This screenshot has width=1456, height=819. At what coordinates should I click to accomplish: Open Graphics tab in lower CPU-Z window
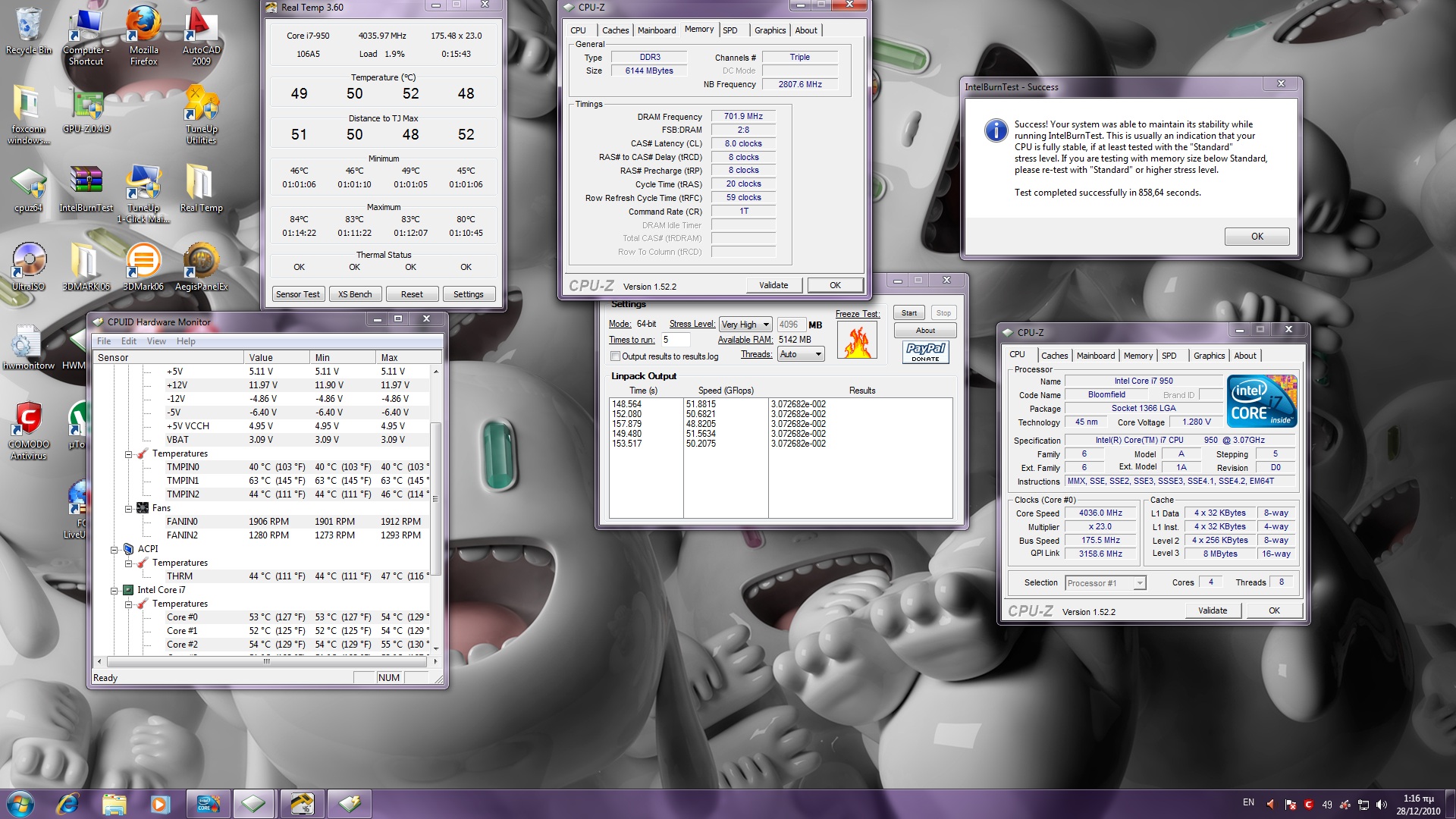pyautogui.click(x=1209, y=356)
